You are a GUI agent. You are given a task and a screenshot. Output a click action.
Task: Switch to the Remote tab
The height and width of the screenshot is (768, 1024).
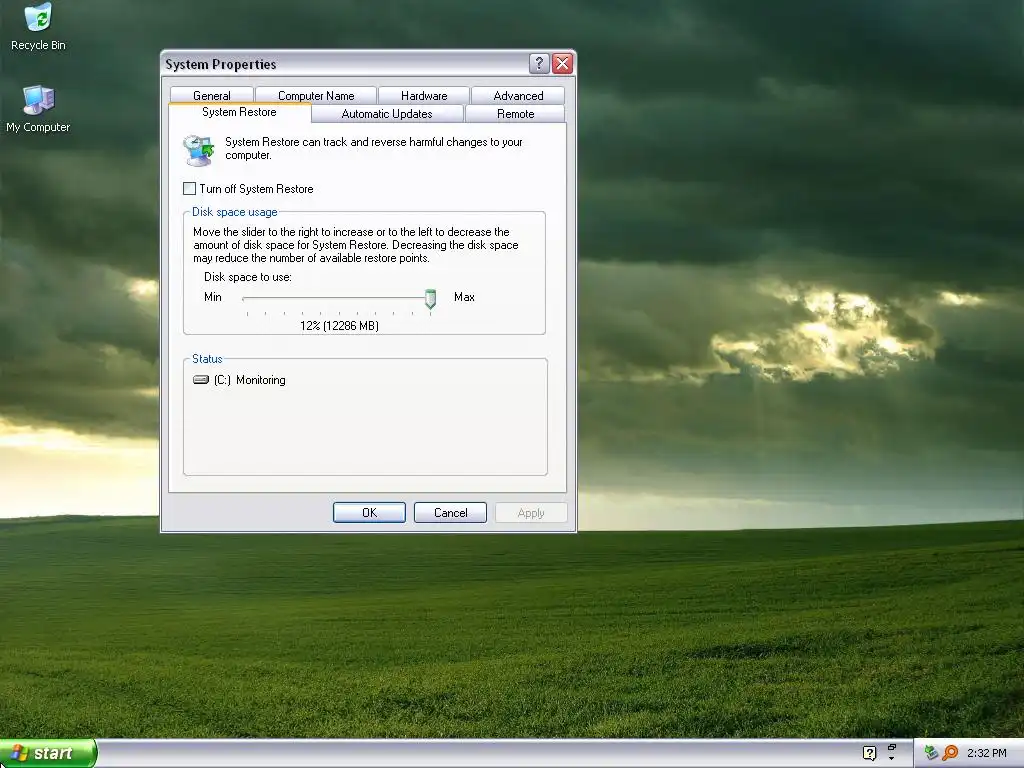click(515, 114)
